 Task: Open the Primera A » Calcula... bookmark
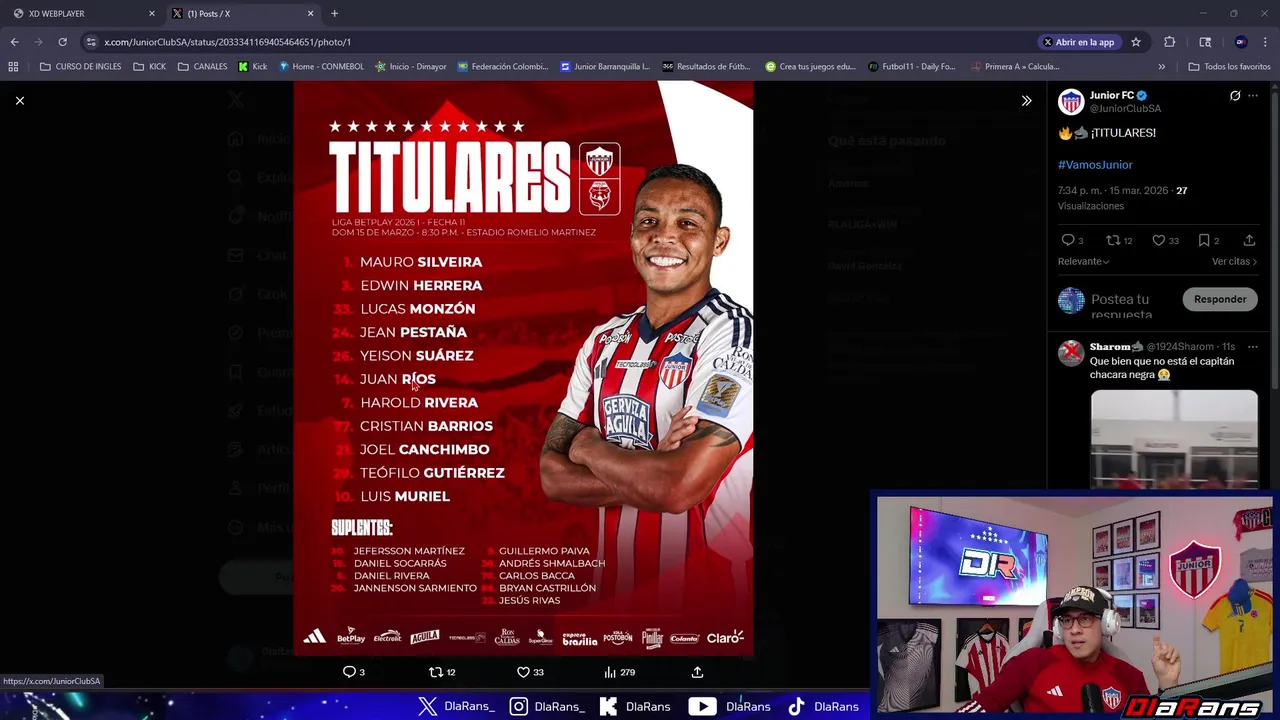pyautogui.click(x=1015, y=67)
